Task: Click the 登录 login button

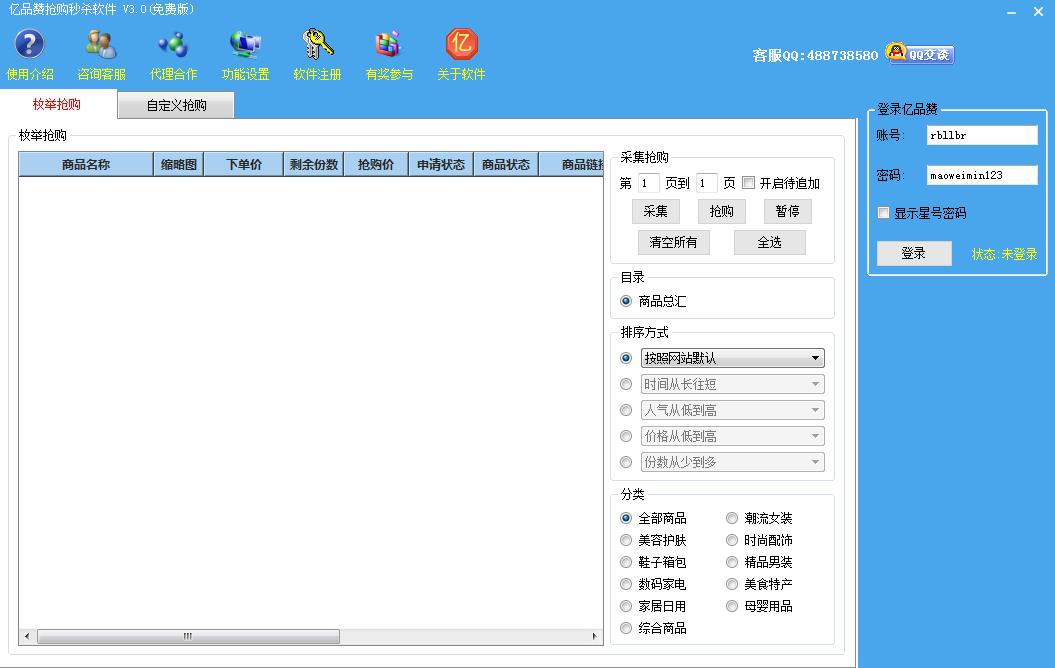Action: 913,253
